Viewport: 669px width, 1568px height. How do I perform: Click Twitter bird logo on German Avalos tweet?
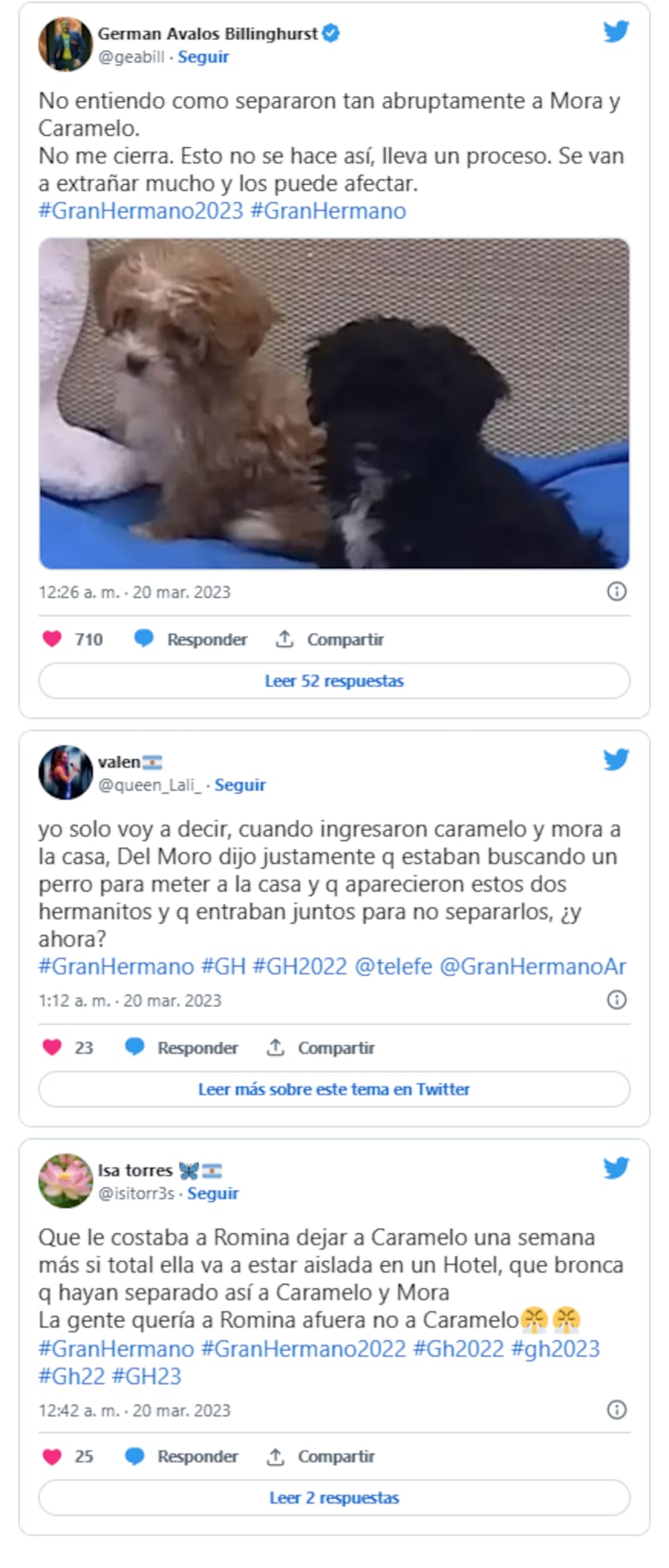click(616, 31)
